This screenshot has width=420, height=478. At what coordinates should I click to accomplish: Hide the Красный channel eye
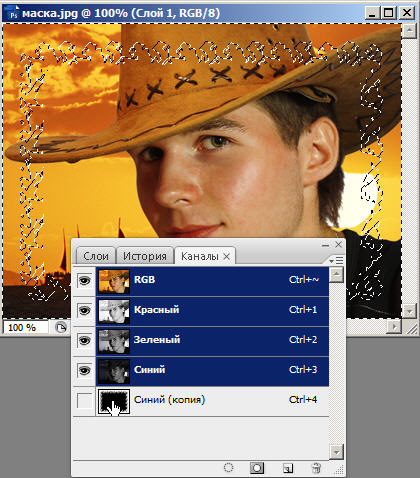[84, 310]
